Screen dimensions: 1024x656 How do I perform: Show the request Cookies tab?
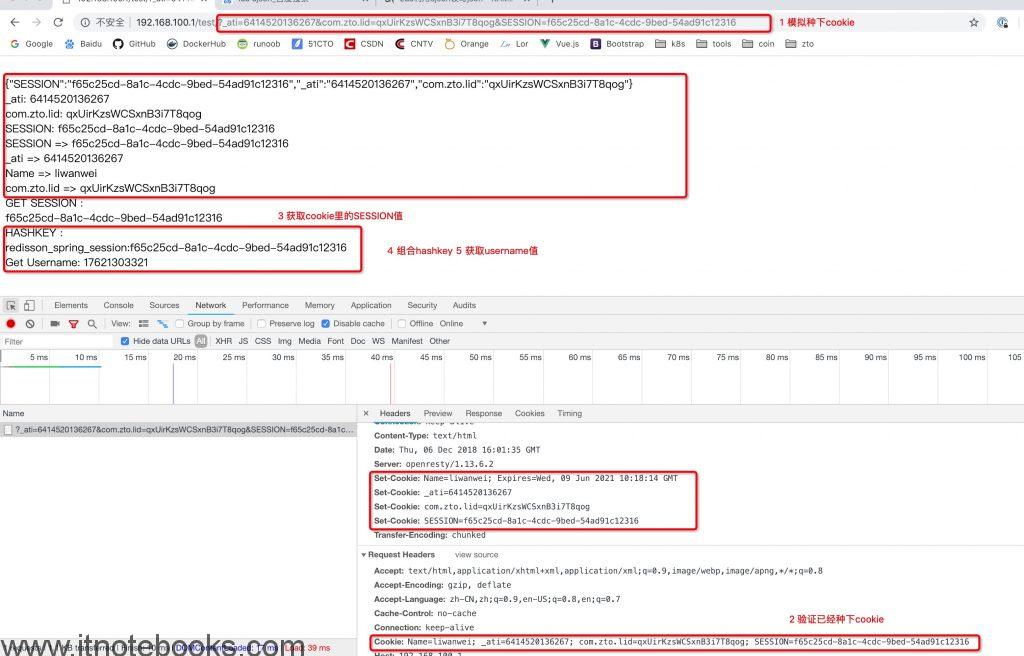tap(529, 414)
